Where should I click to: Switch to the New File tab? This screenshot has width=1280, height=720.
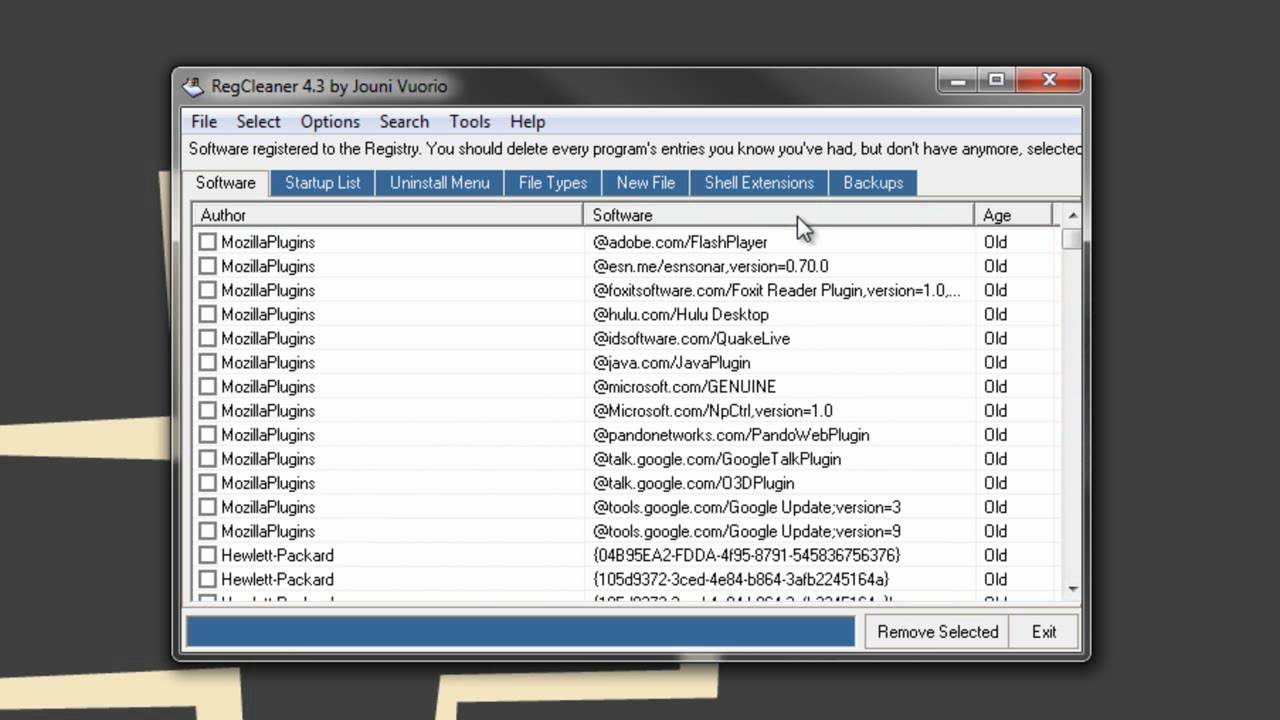coord(646,183)
